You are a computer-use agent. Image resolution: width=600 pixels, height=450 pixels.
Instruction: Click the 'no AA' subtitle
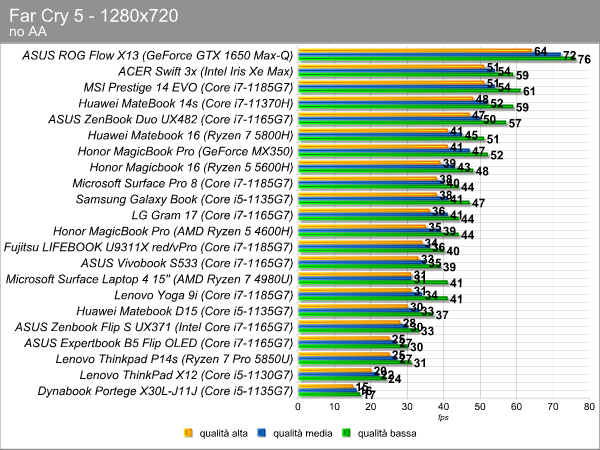pyautogui.click(x=28, y=32)
